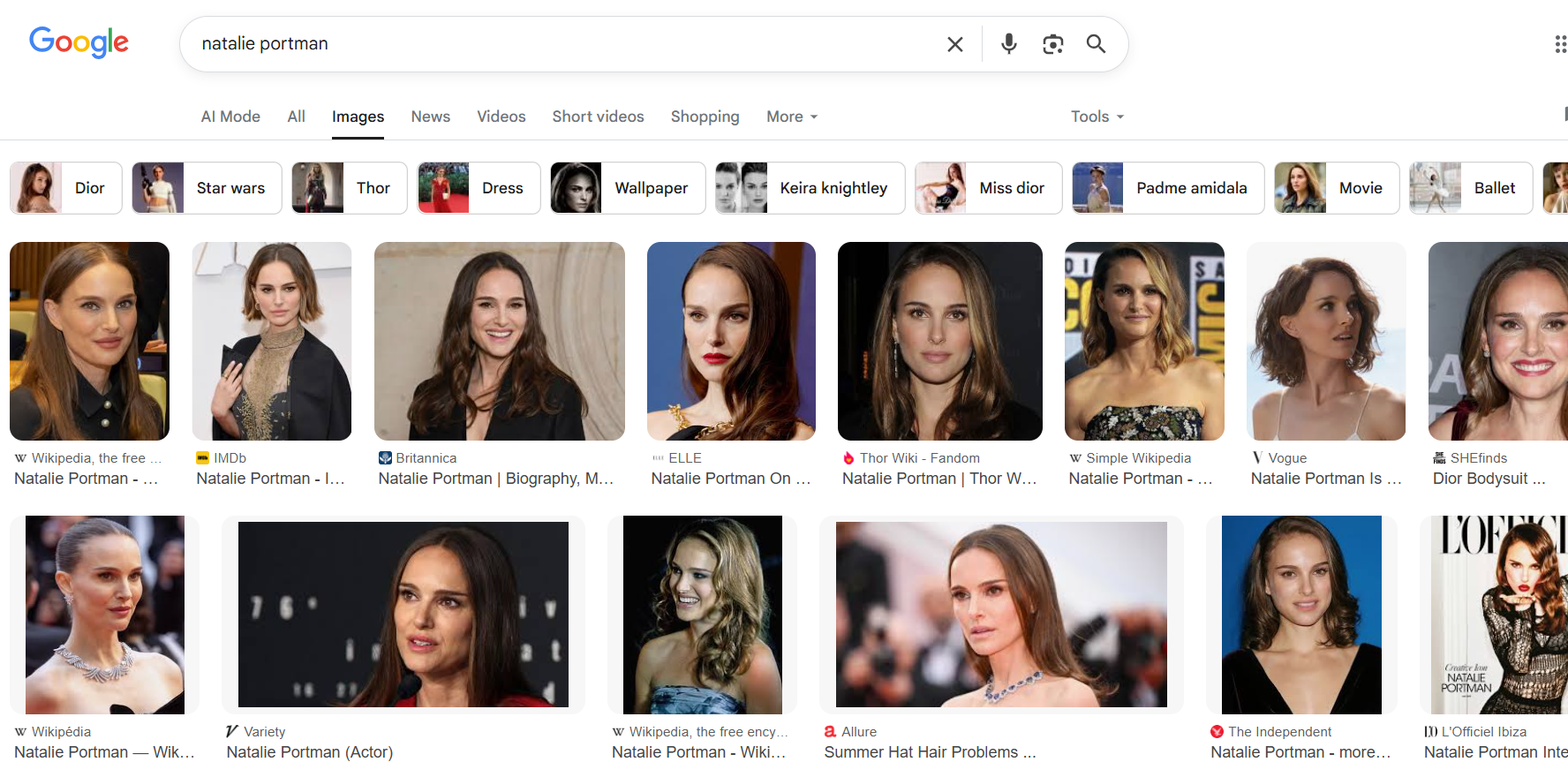The width and height of the screenshot is (1568, 762).
Task: Click the Variety favicon
Action: (232, 732)
